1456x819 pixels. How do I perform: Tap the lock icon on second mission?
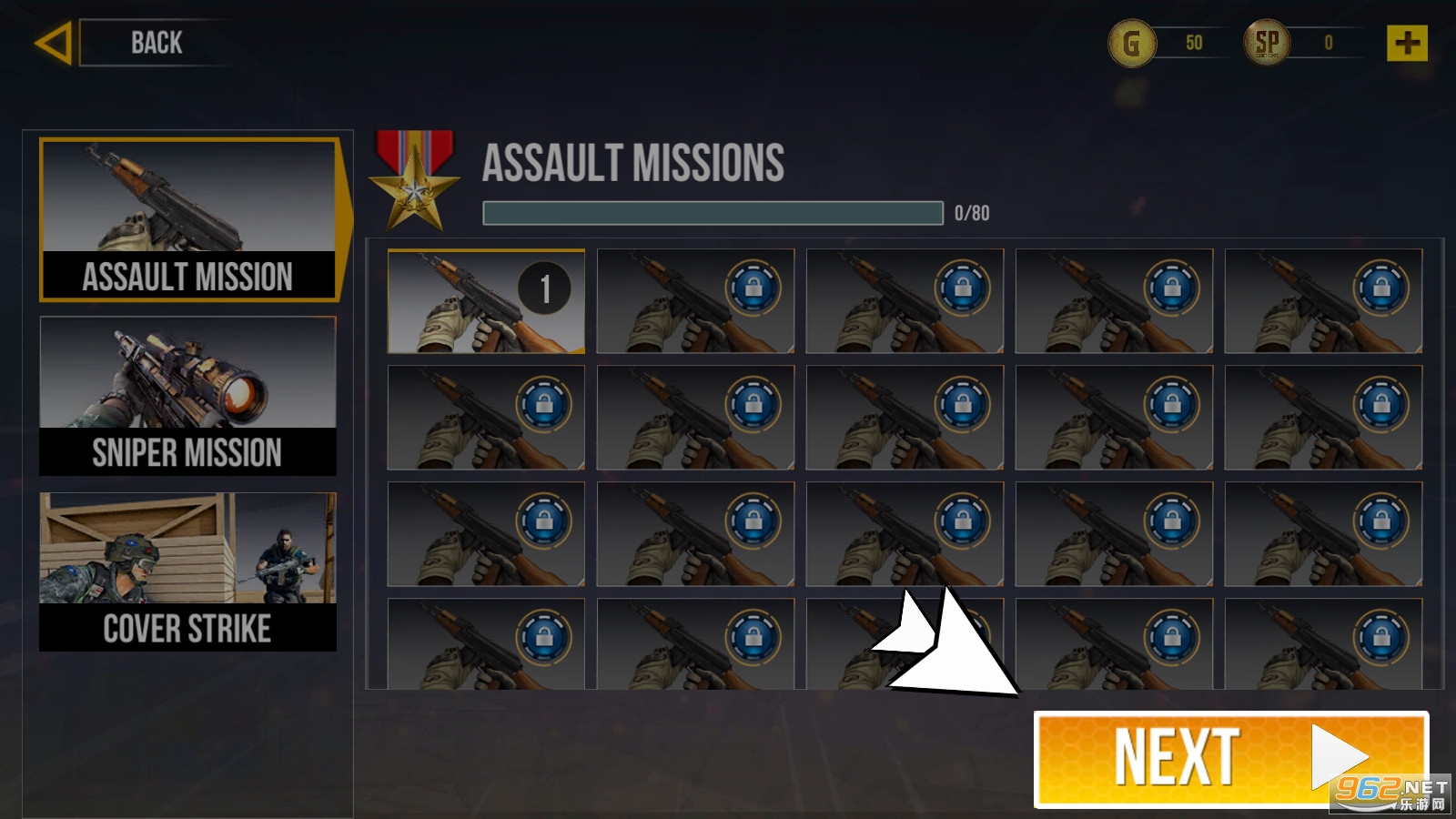click(753, 288)
